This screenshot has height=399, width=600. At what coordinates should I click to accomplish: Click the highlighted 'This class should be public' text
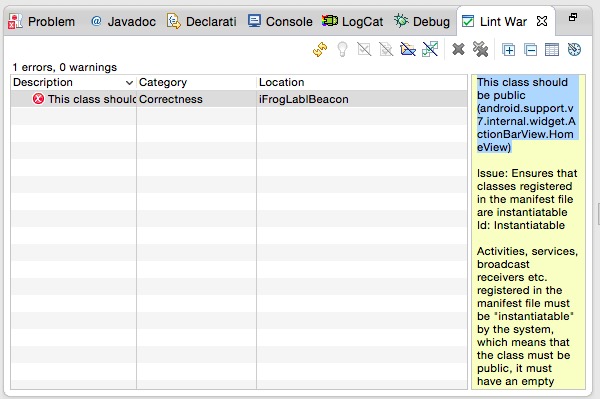click(527, 114)
